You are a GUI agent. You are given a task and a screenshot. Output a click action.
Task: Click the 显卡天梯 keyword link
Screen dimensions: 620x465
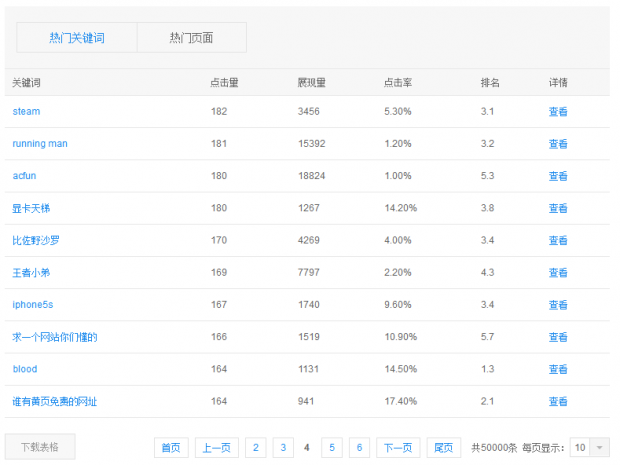(30, 208)
